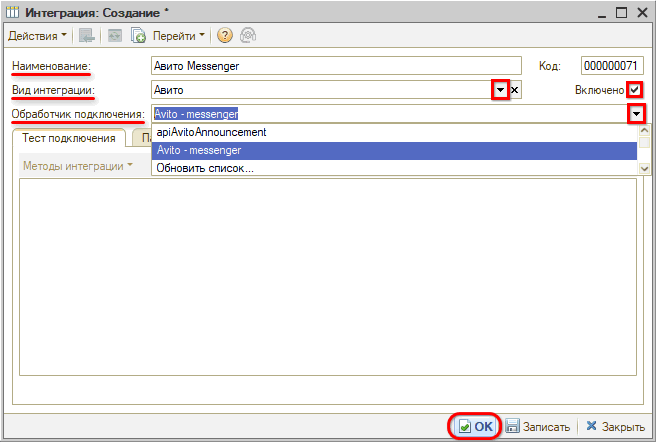Expand the Вид интеграции dropdown arrow
Screen dimensions: 656x442
[500, 90]
